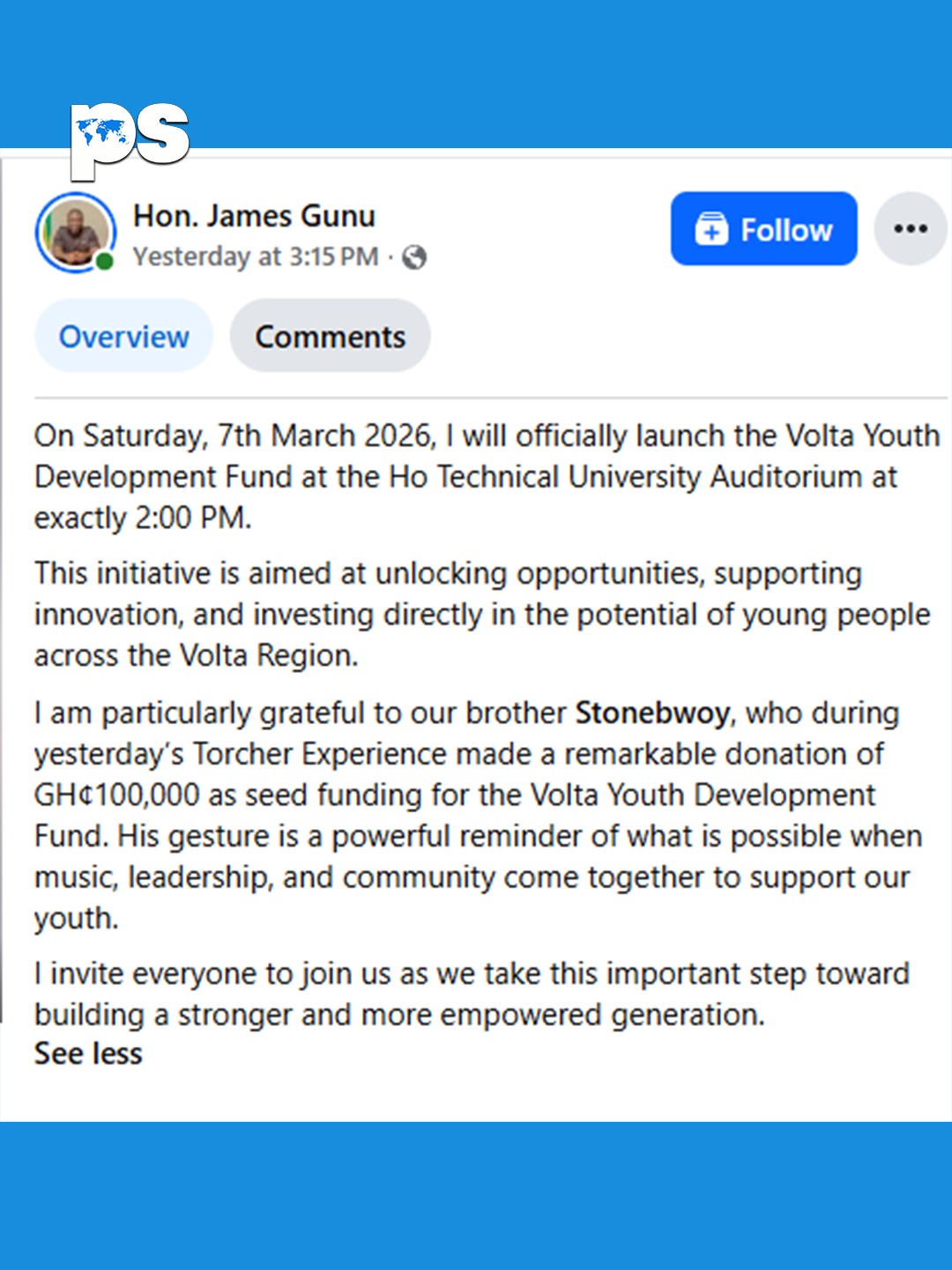Image resolution: width=952 pixels, height=1270 pixels.
Task: Click the empowered generation closing line
Action: (x=601, y=1014)
